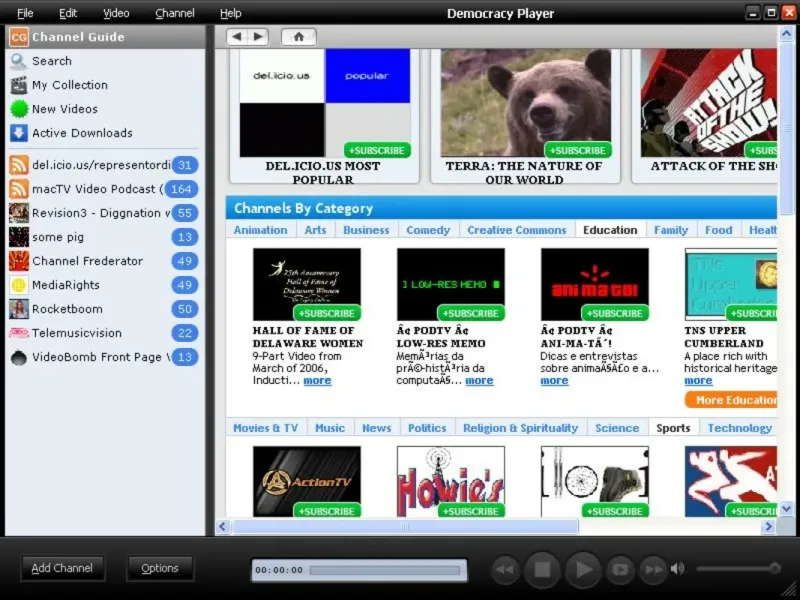800x600 pixels.
Task: Subscribe to the Ani-ma-tô channel
Action: click(615, 313)
